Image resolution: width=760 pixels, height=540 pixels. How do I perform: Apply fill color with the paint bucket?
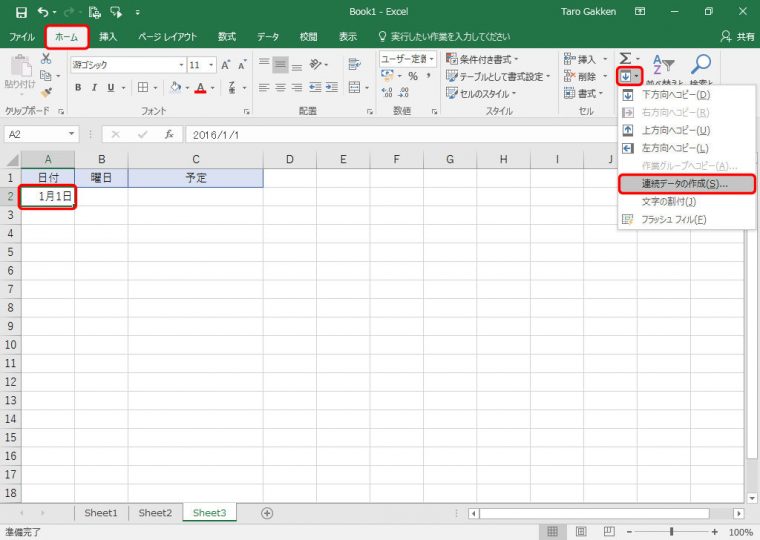[176, 87]
